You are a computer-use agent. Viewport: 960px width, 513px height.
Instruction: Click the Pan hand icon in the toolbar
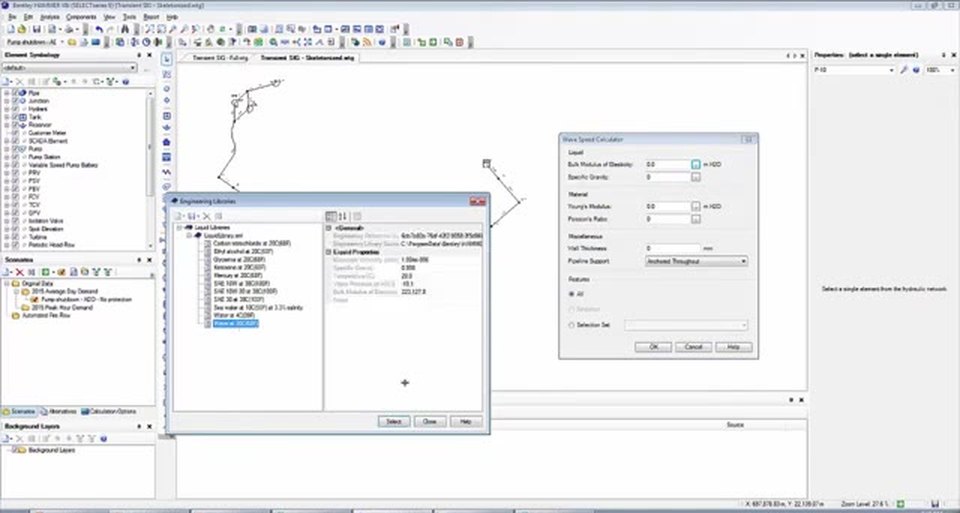pyautogui.click(x=210, y=29)
